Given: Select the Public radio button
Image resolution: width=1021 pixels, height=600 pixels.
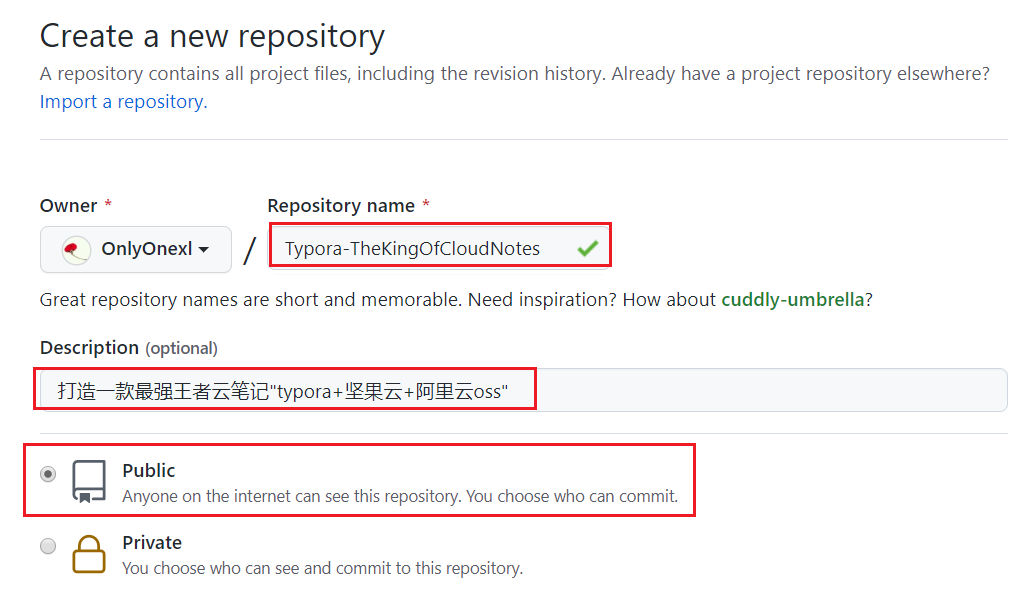Looking at the screenshot, I should pyautogui.click(x=48, y=474).
